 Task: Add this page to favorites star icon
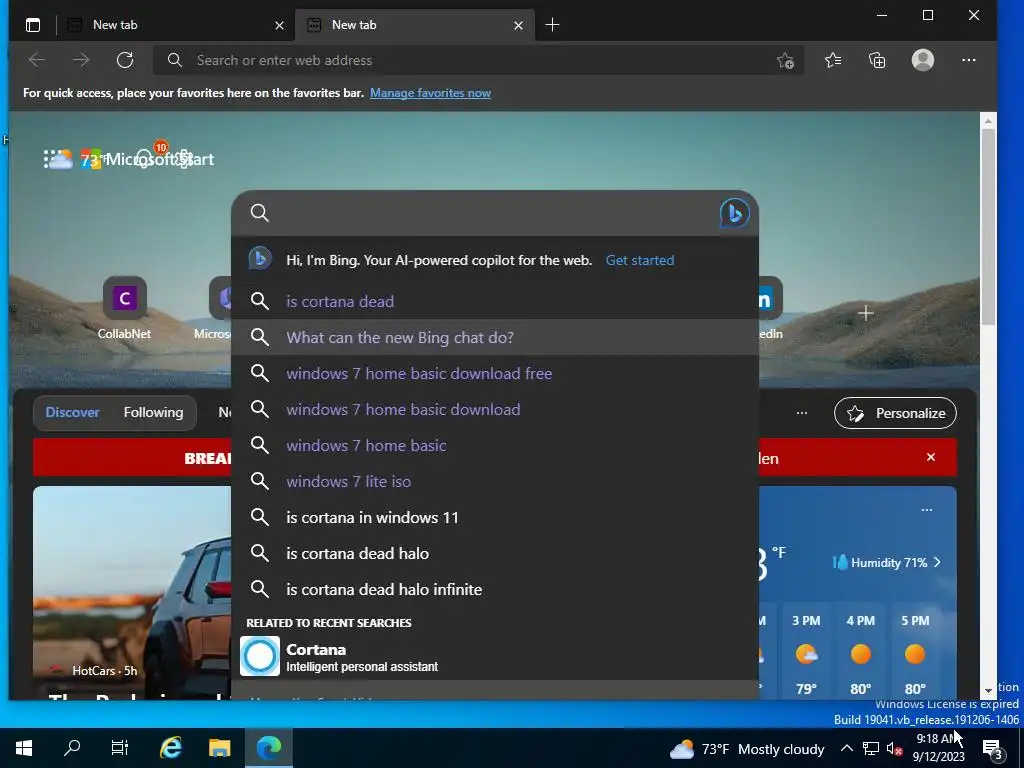[x=785, y=61]
